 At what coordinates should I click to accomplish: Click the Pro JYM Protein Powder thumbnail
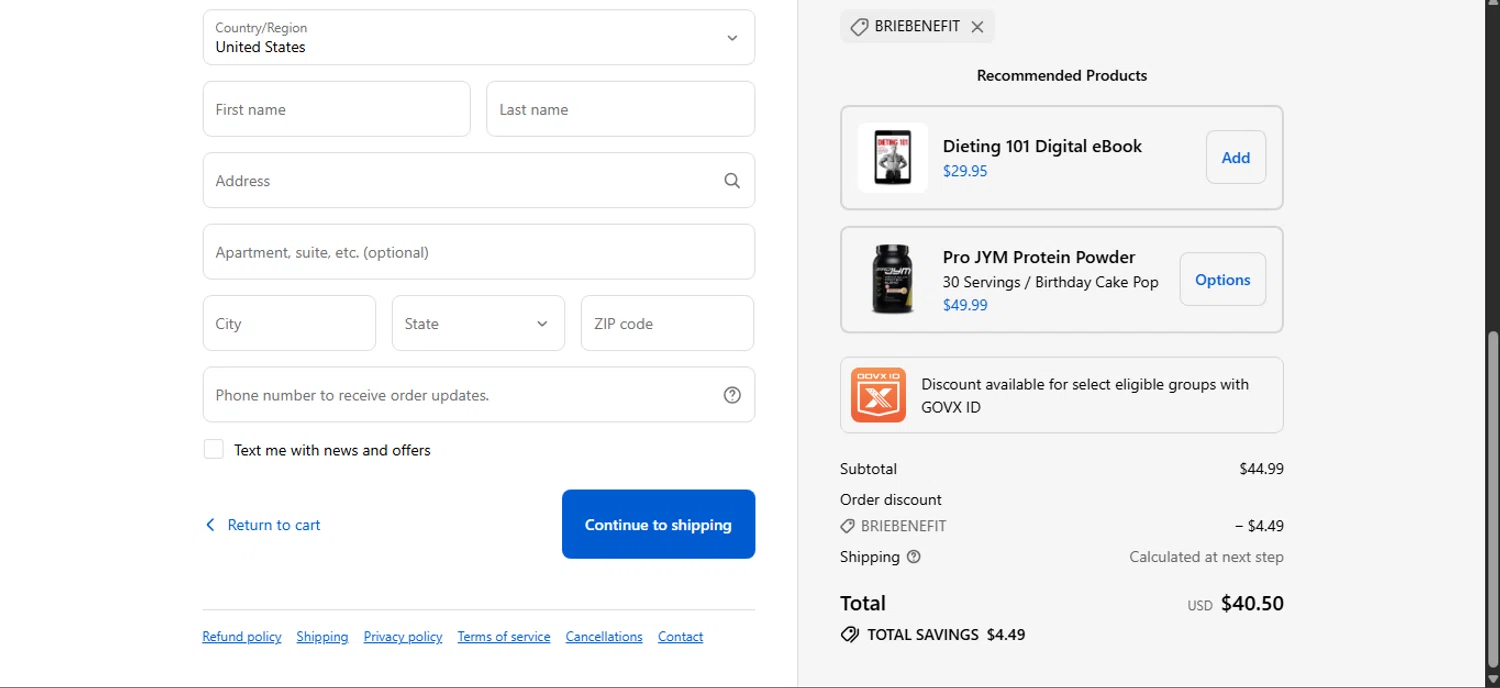(x=893, y=279)
